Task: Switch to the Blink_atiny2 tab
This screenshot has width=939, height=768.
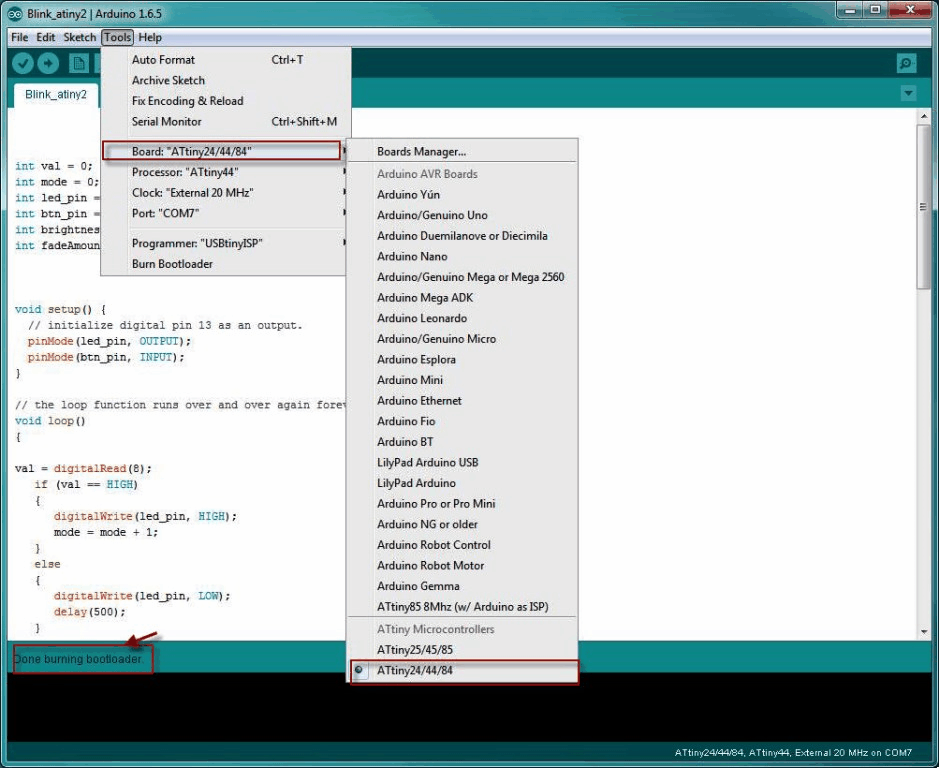Action: [x=56, y=95]
